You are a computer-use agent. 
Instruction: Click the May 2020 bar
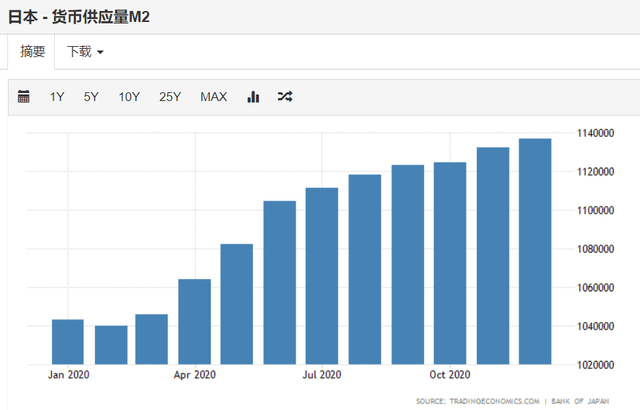[237, 304]
